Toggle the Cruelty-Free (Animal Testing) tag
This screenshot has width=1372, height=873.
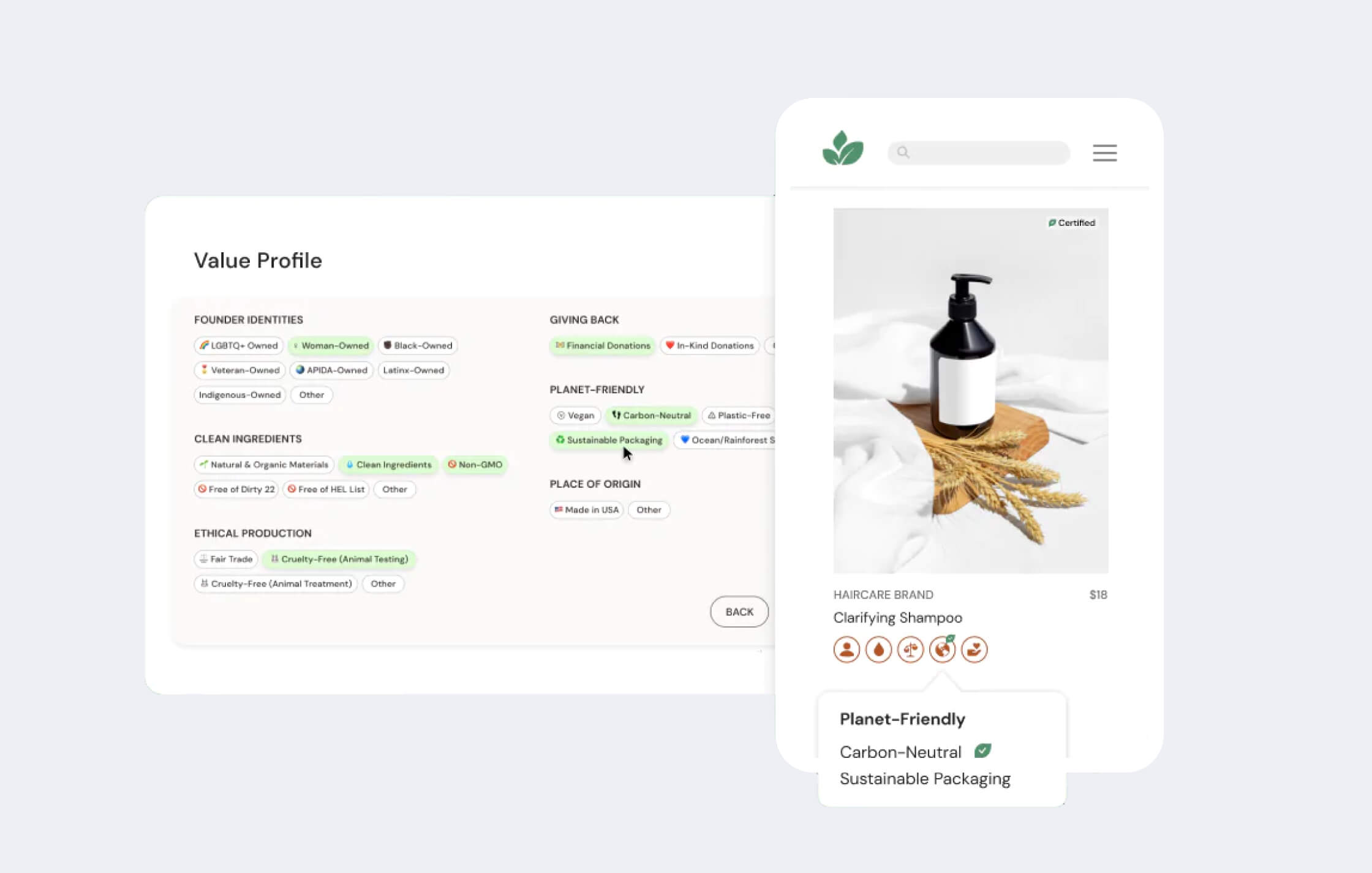click(x=339, y=559)
